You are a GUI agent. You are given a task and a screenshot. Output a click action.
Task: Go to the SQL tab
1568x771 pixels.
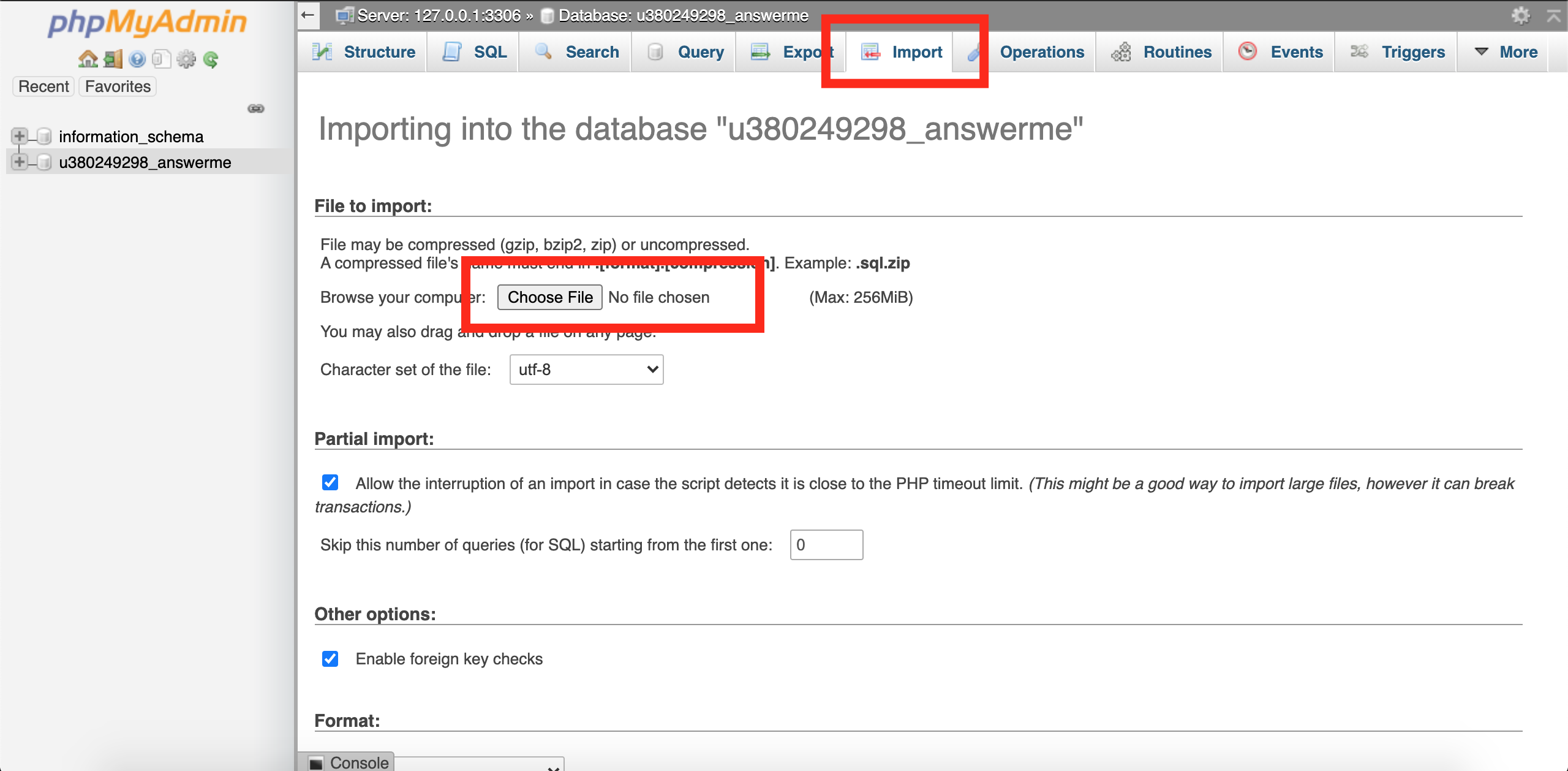pyautogui.click(x=488, y=51)
